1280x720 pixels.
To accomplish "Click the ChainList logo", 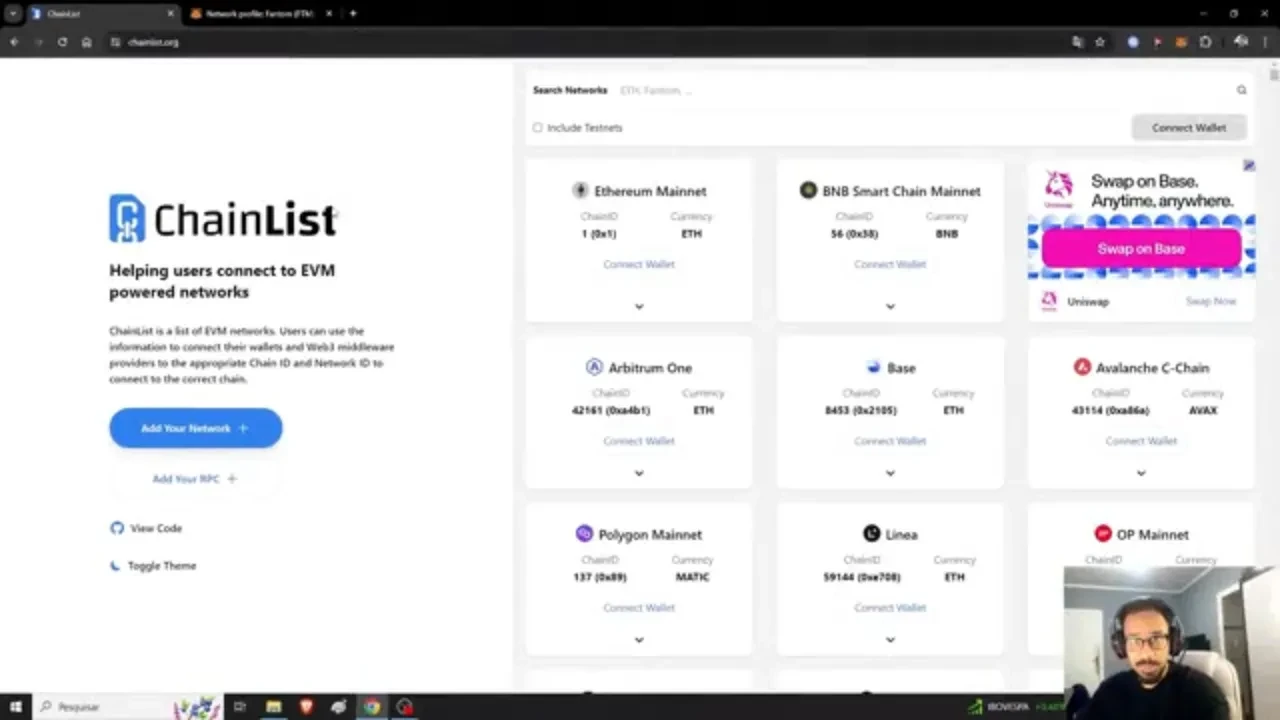I will tap(223, 218).
